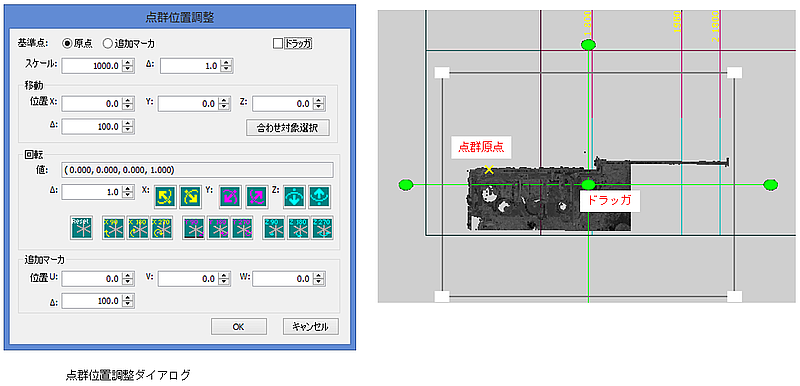The width and height of the screenshot is (800, 386).
Task: Click the 回転 Δ input field
Action: click(x=92, y=192)
